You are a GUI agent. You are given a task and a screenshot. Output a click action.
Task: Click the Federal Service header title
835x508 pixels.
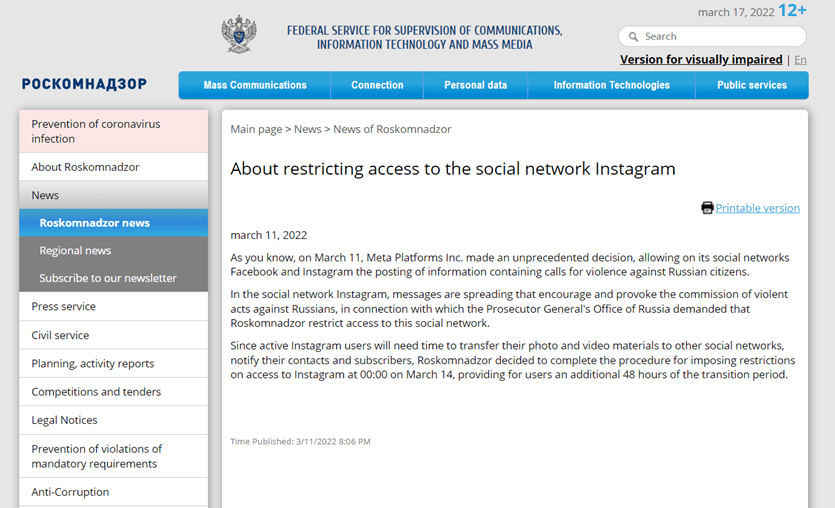coord(424,38)
